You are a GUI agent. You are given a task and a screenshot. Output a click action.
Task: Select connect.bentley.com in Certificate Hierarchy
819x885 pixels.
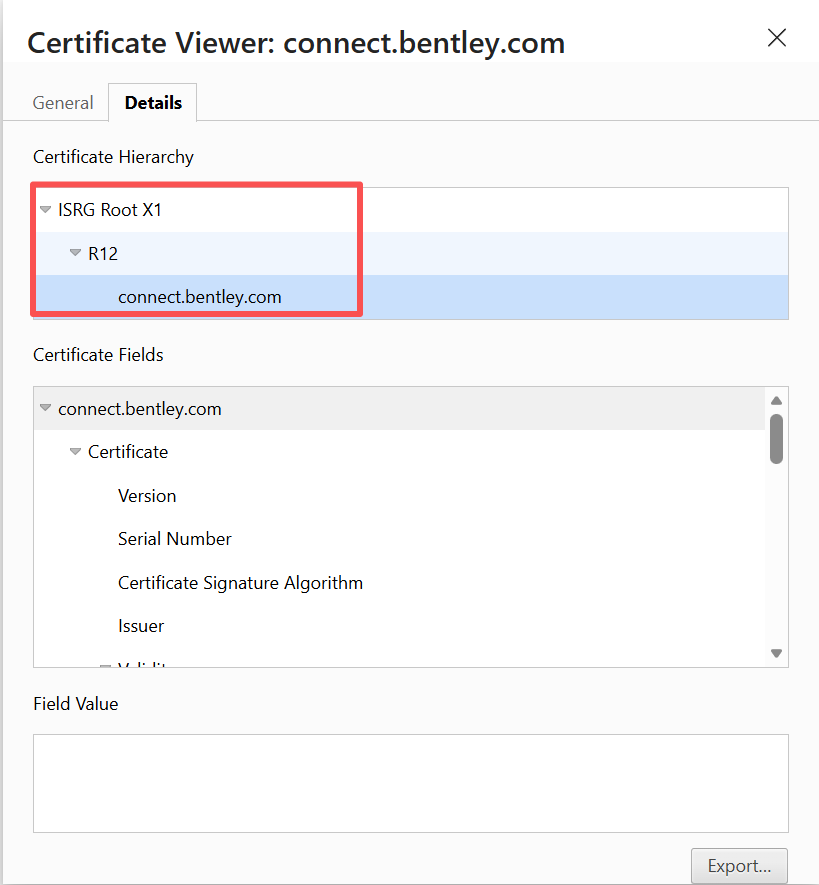click(199, 297)
